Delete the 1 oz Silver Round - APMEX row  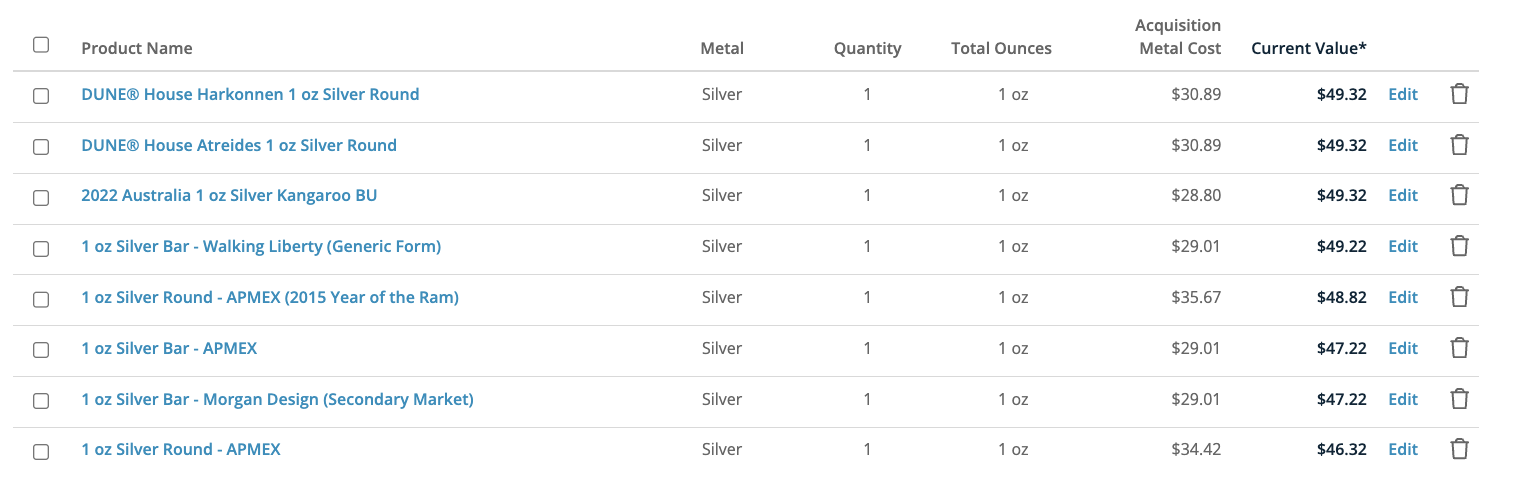point(1459,449)
